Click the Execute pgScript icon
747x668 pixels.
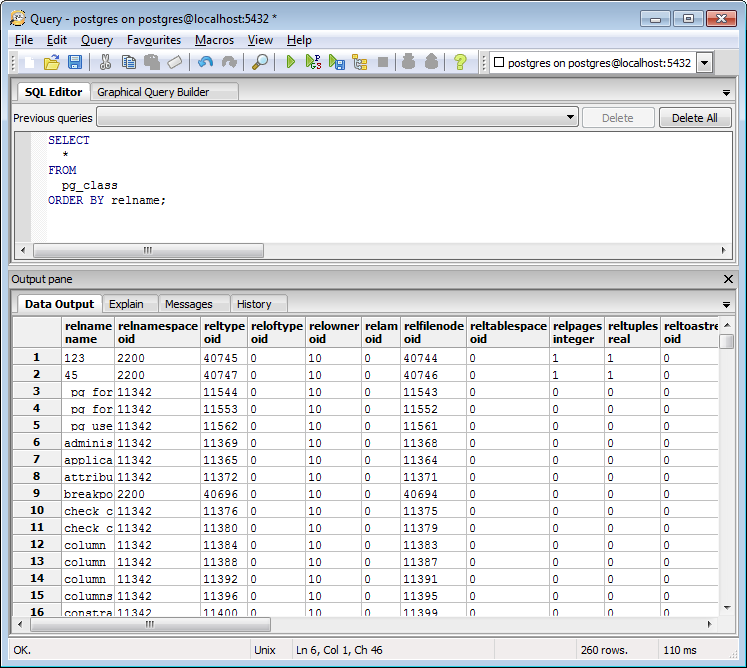[313, 62]
